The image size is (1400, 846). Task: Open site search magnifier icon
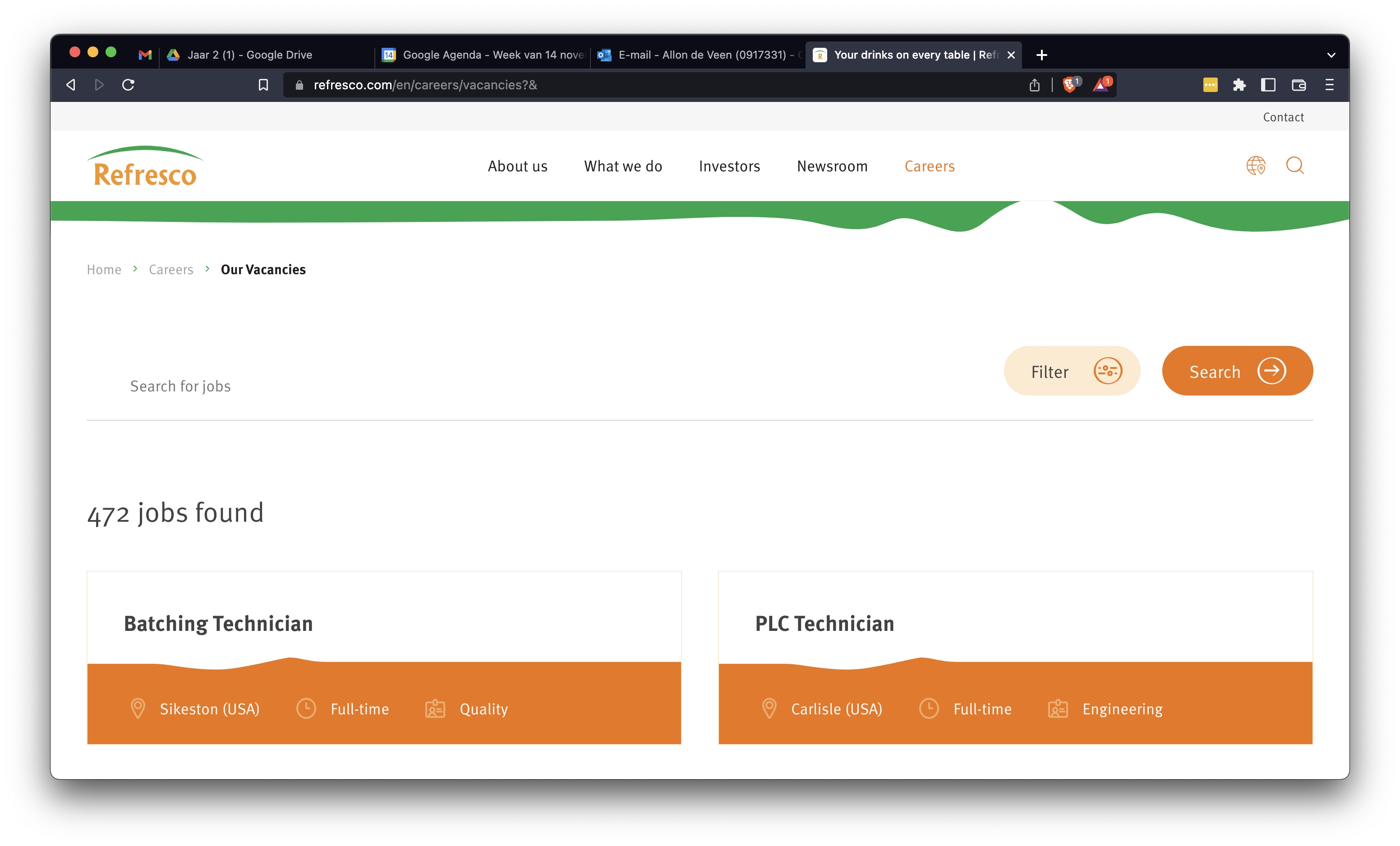pyautogui.click(x=1294, y=166)
